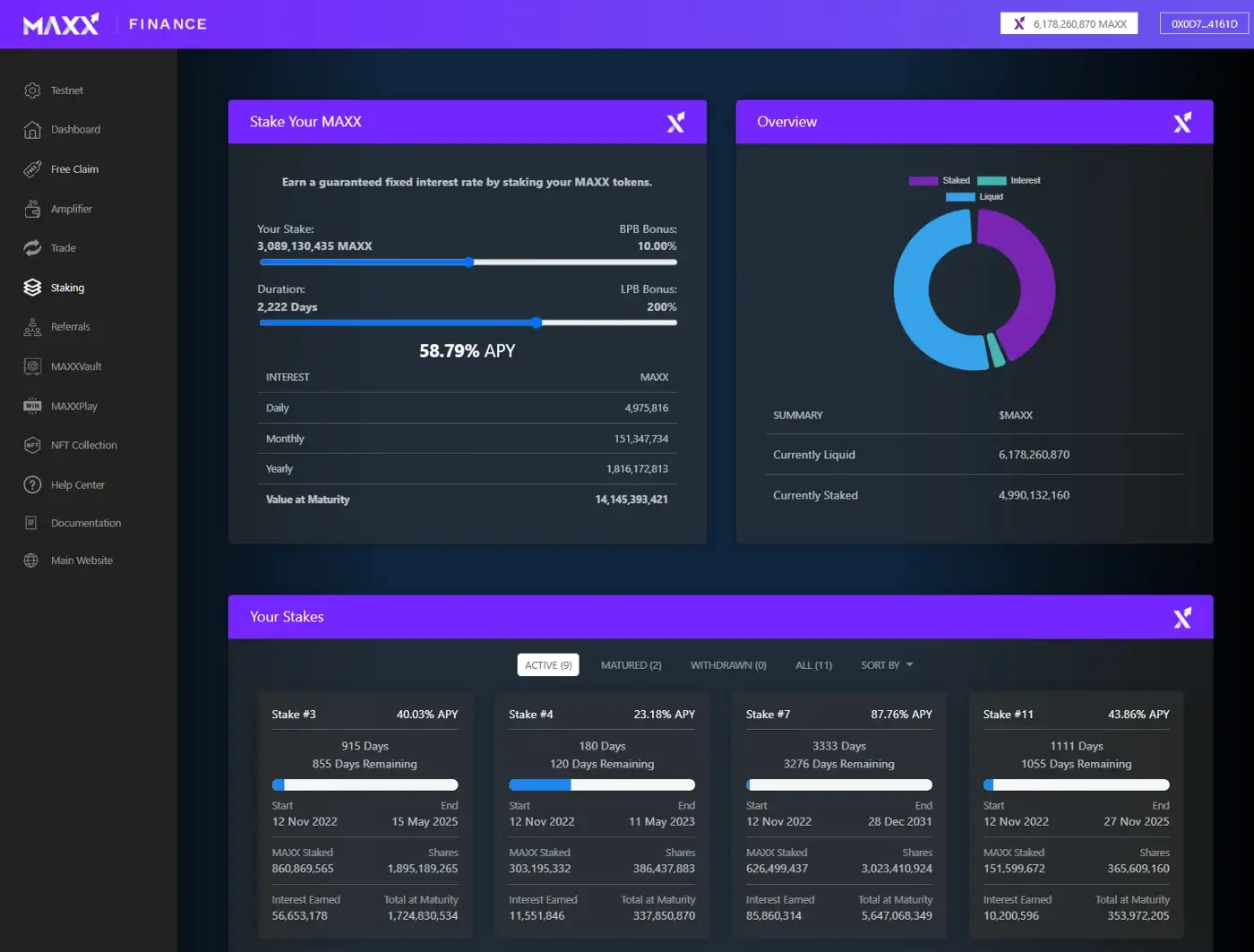
Task: Open the Trade arrows icon
Action: pyautogui.click(x=32, y=248)
